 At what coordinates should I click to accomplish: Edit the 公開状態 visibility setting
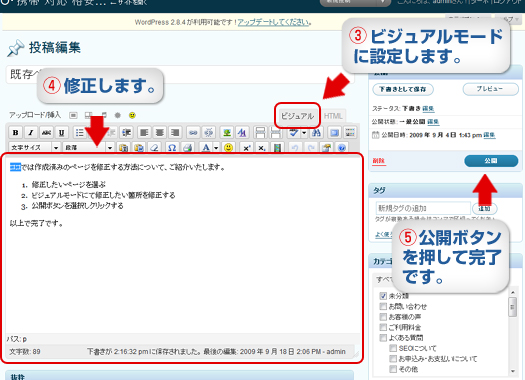(x=433, y=122)
